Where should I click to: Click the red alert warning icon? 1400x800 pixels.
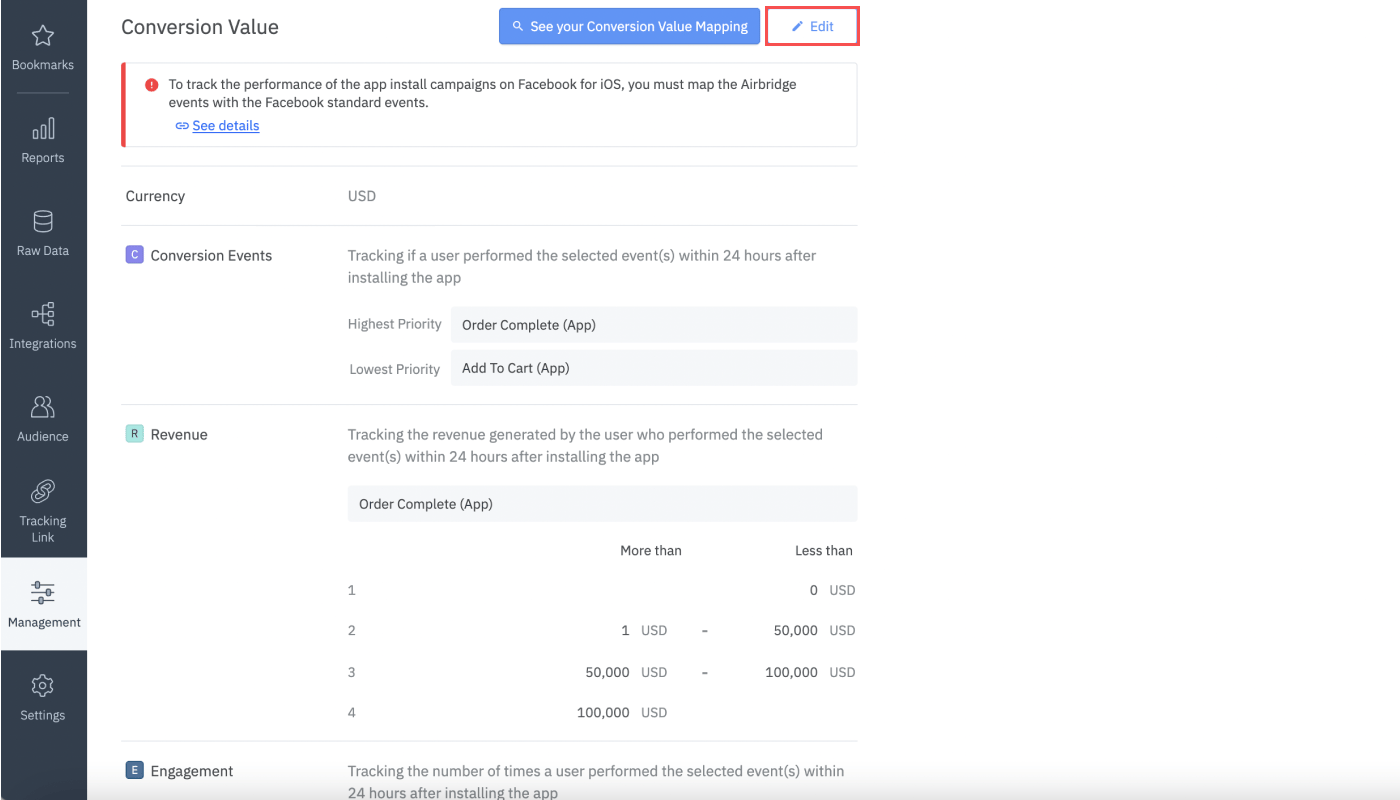[x=152, y=85]
